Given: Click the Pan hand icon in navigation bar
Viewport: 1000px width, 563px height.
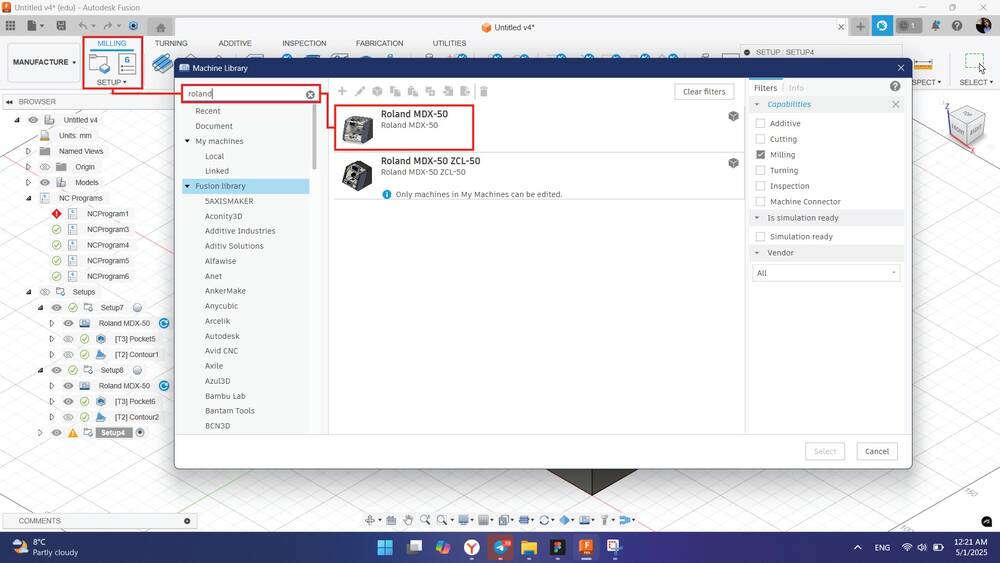Looking at the screenshot, I should coord(408,520).
